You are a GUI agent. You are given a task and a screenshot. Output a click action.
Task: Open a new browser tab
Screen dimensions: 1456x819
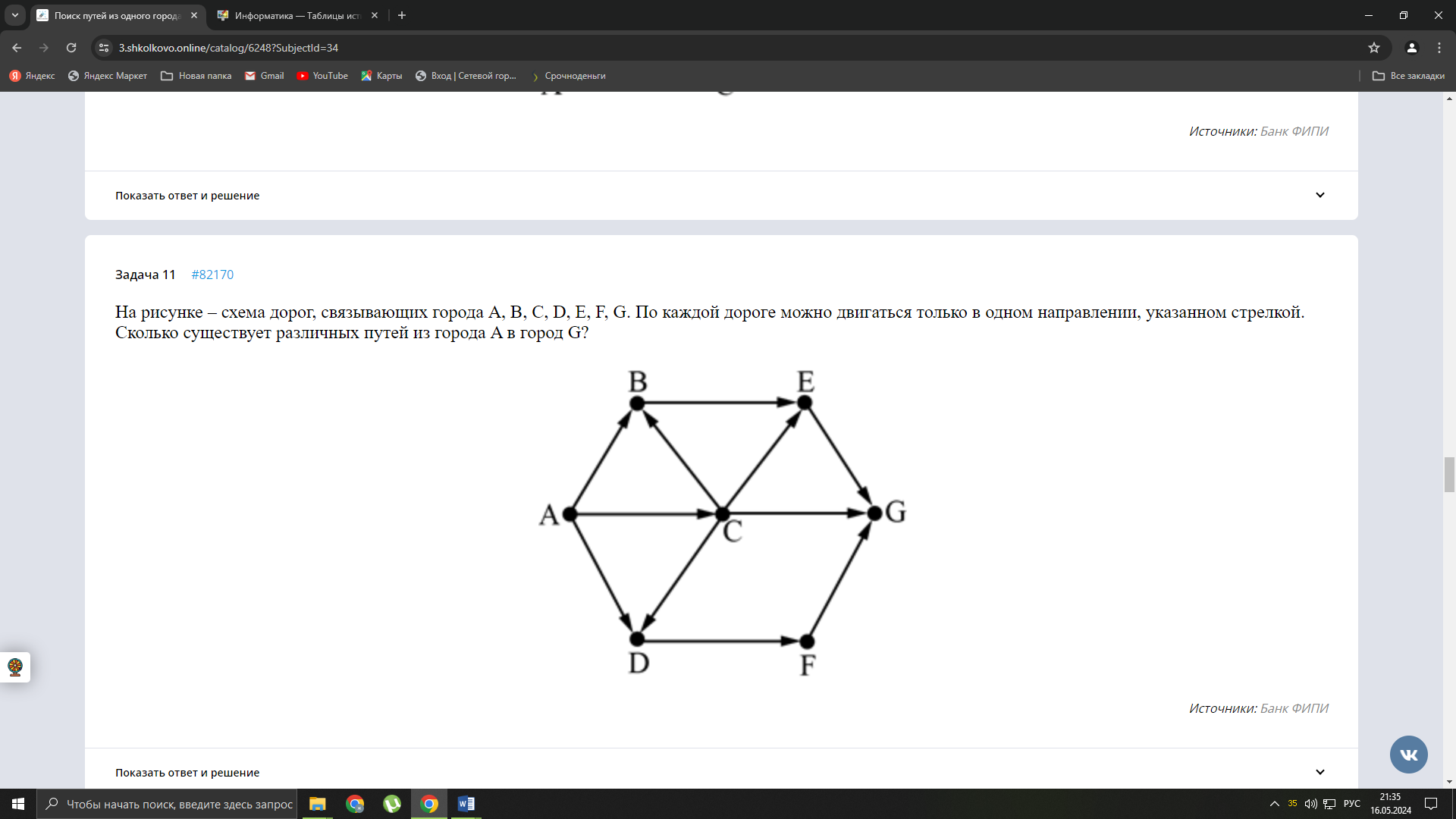402,15
